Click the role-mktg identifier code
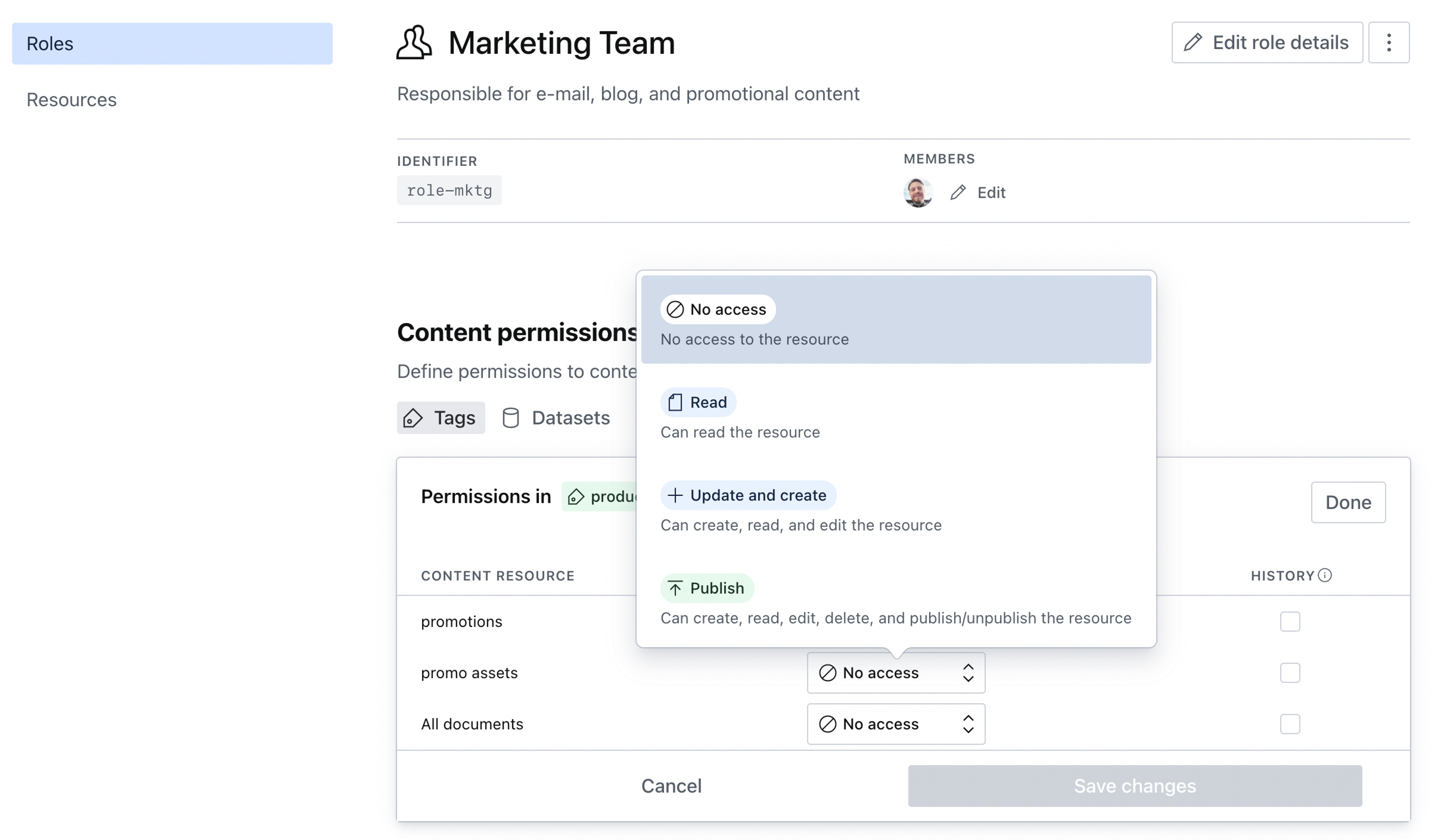This screenshot has width=1448, height=840. click(449, 190)
